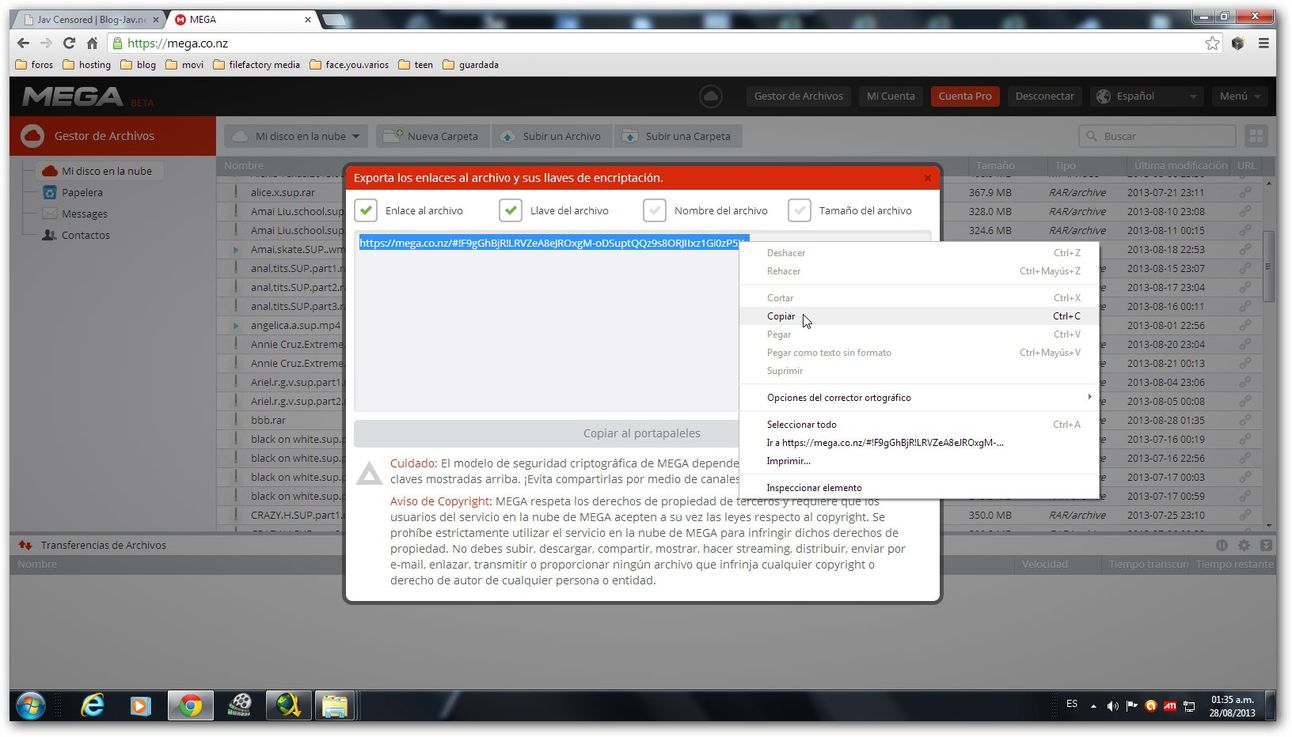This screenshot has height=737, width=1292.
Task: Open Contactos in the sidebar
Action: pos(85,235)
